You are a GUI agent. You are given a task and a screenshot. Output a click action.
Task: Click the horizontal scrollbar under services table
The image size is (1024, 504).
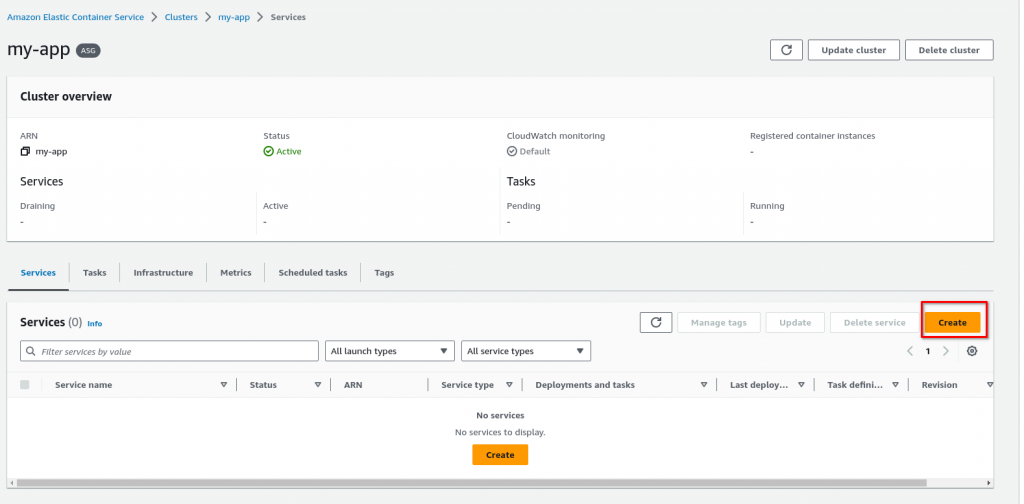[471, 483]
